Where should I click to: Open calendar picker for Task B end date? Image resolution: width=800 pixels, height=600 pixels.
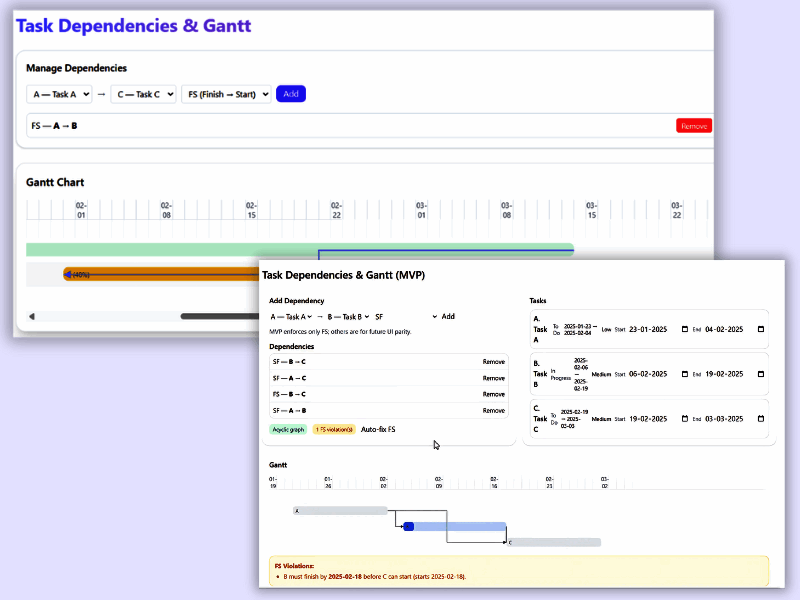tap(760, 374)
